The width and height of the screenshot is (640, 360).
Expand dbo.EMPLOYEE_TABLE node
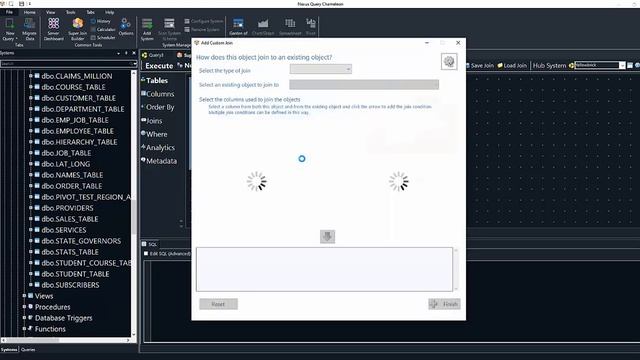click(31, 131)
